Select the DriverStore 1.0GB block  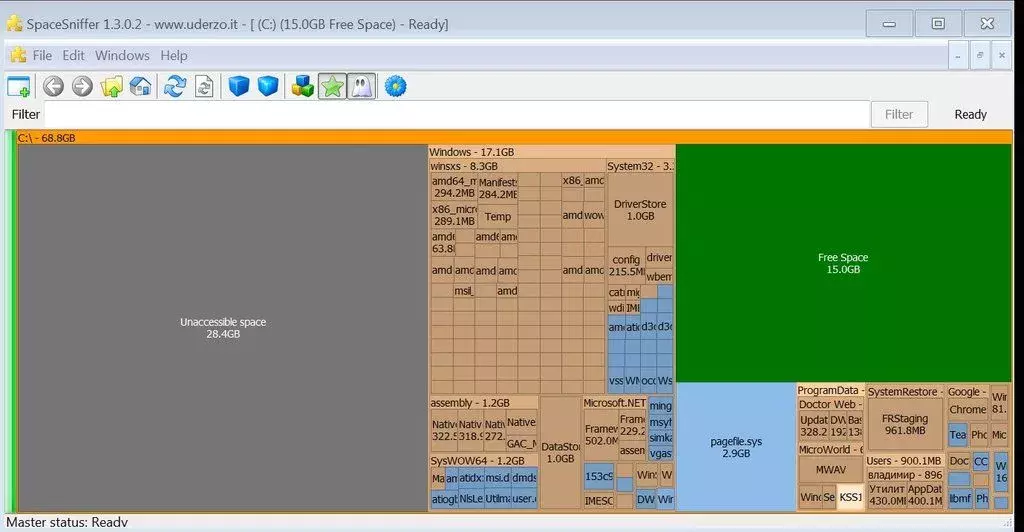coord(640,210)
